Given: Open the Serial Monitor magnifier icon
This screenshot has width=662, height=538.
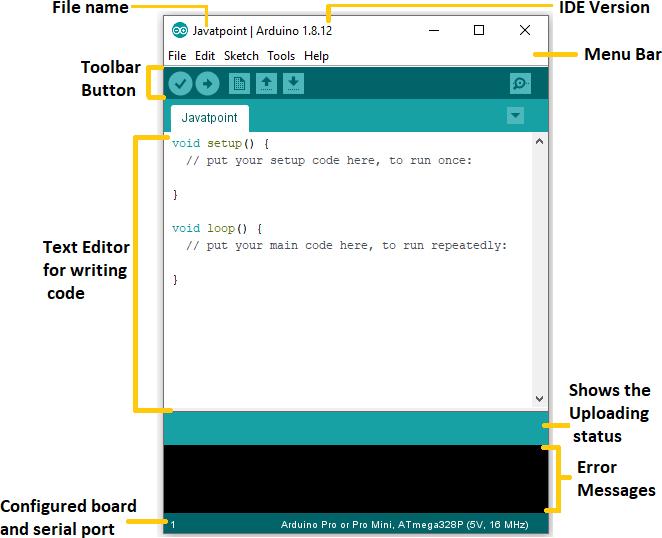Looking at the screenshot, I should coord(520,84).
